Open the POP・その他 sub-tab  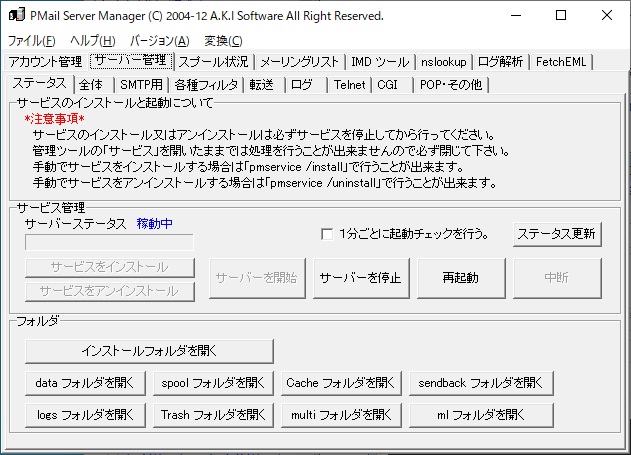(x=451, y=85)
